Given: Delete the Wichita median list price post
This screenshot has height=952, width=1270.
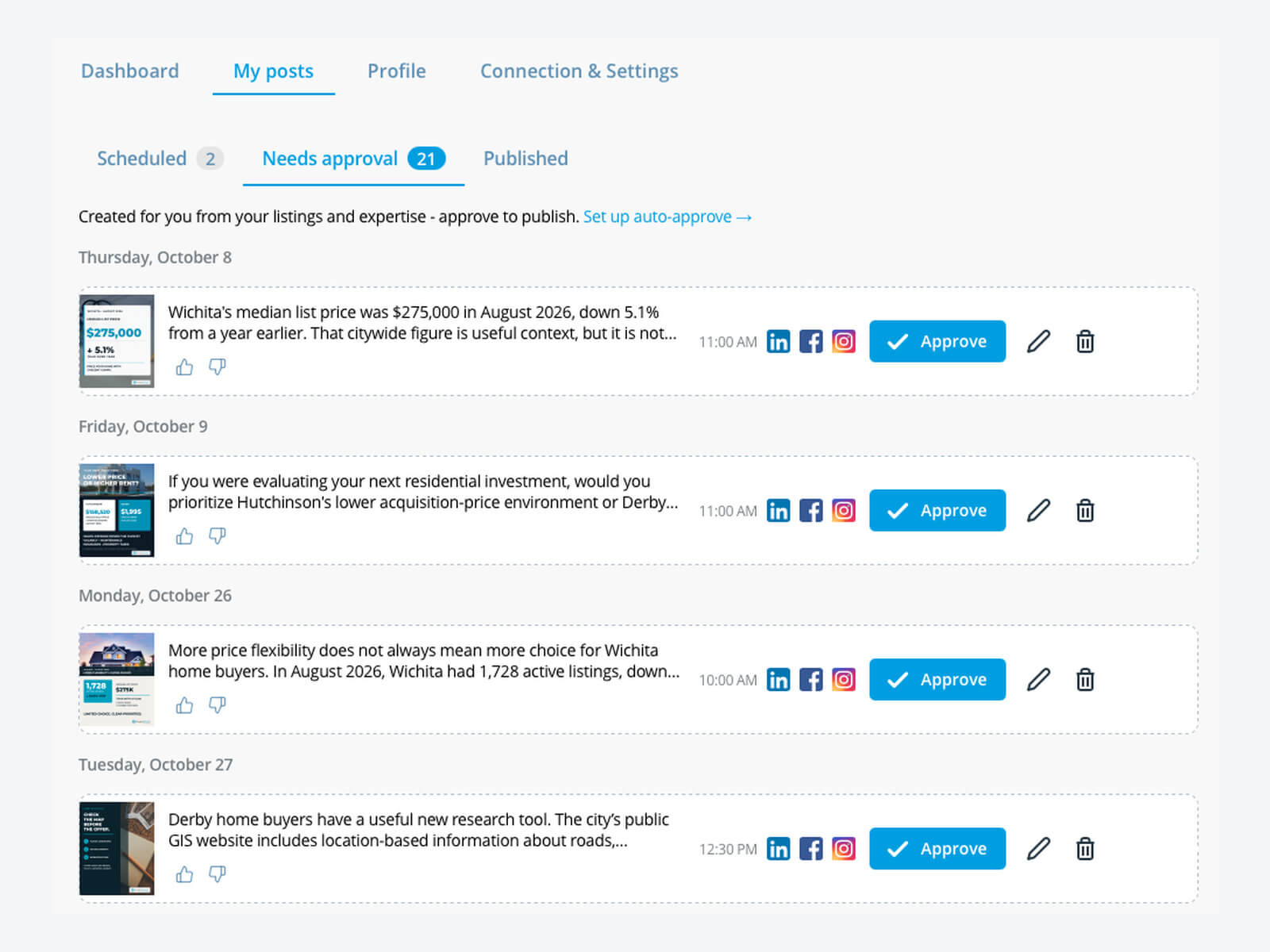Looking at the screenshot, I should point(1085,342).
